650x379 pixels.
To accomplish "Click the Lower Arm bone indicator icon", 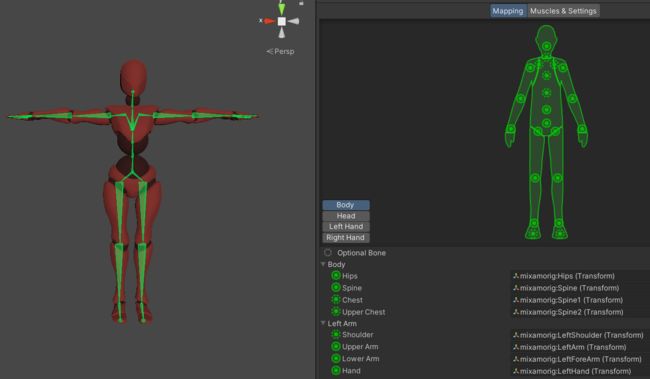I will (336, 359).
